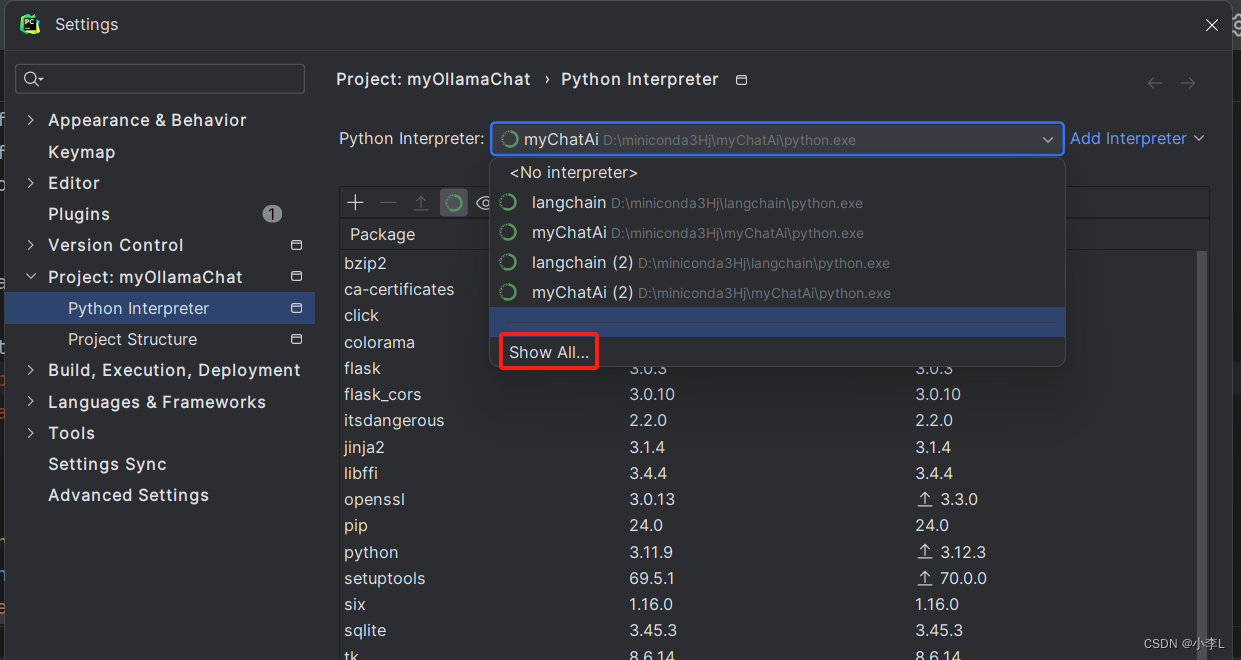This screenshot has width=1241, height=660.
Task: Click the install package plus icon
Action: pyautogui.click(x=355, y=202)
